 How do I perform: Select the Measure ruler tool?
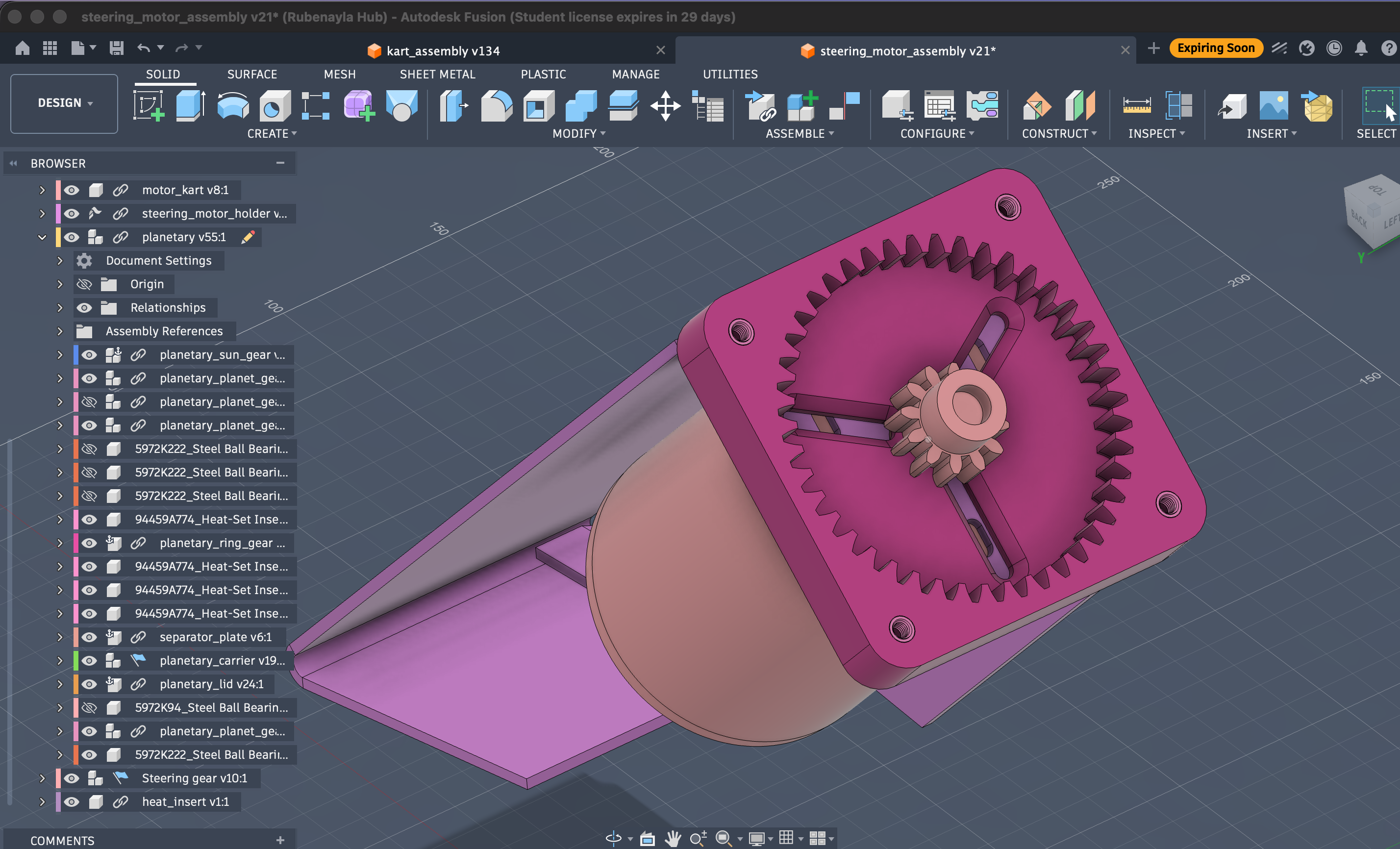[x=1136, y=106]
